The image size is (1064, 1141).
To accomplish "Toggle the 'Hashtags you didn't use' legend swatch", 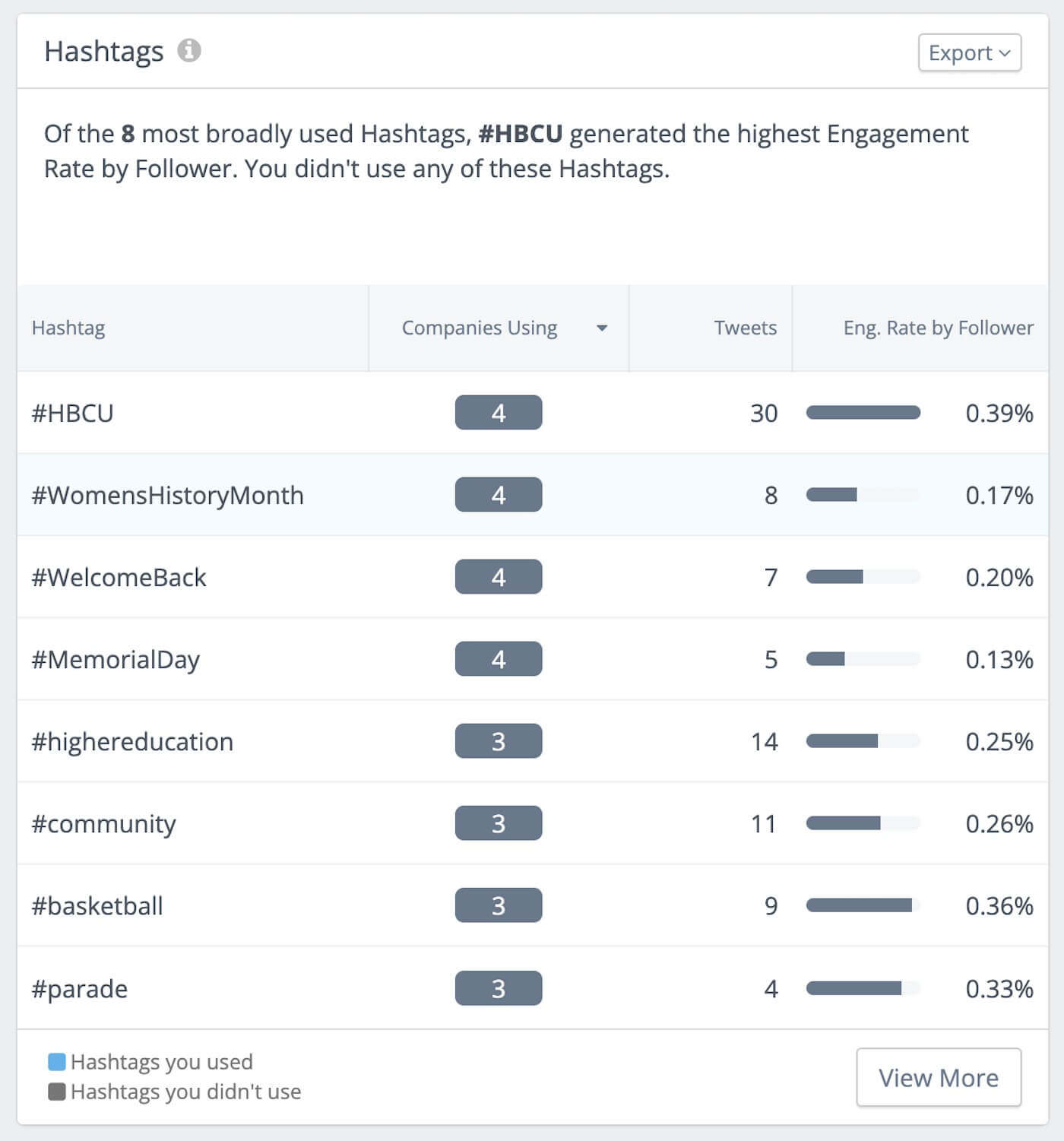I will click(56, 1092).
